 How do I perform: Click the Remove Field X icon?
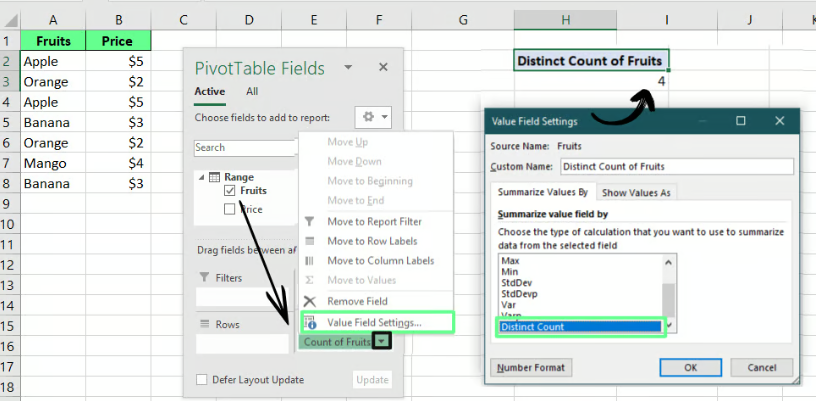point(309,301)
